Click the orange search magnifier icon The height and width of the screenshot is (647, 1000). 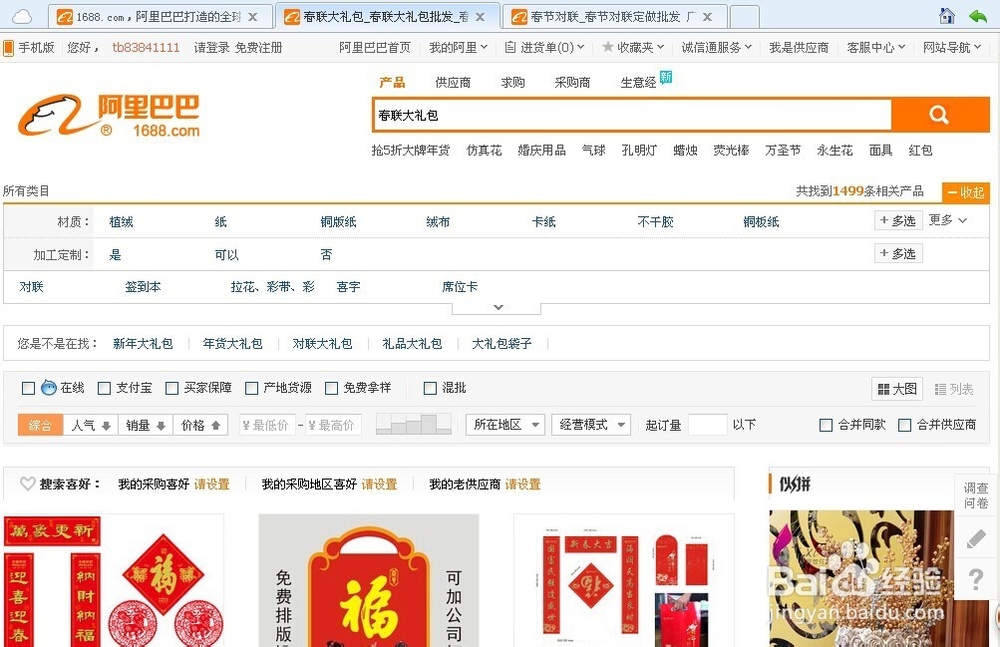938,114
